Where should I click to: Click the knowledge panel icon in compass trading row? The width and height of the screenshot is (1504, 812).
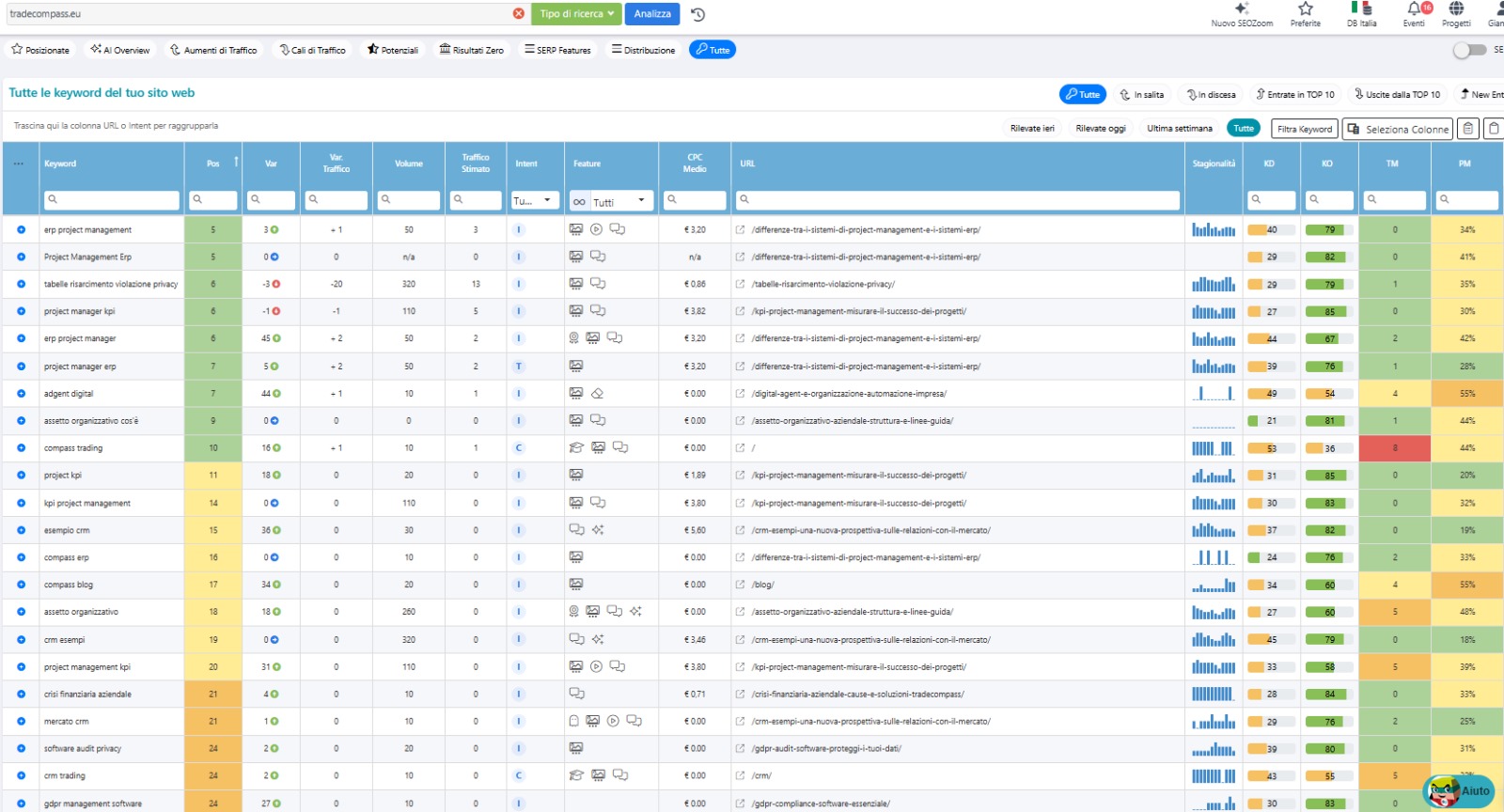point(576,447)
